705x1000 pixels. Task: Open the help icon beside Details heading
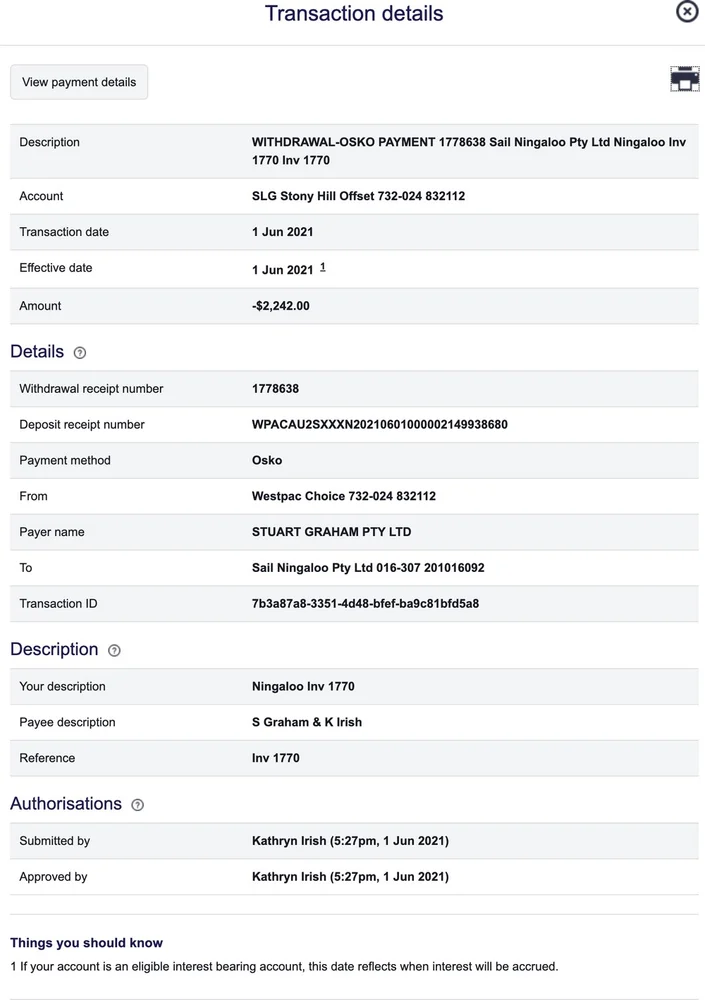(80, 353)
